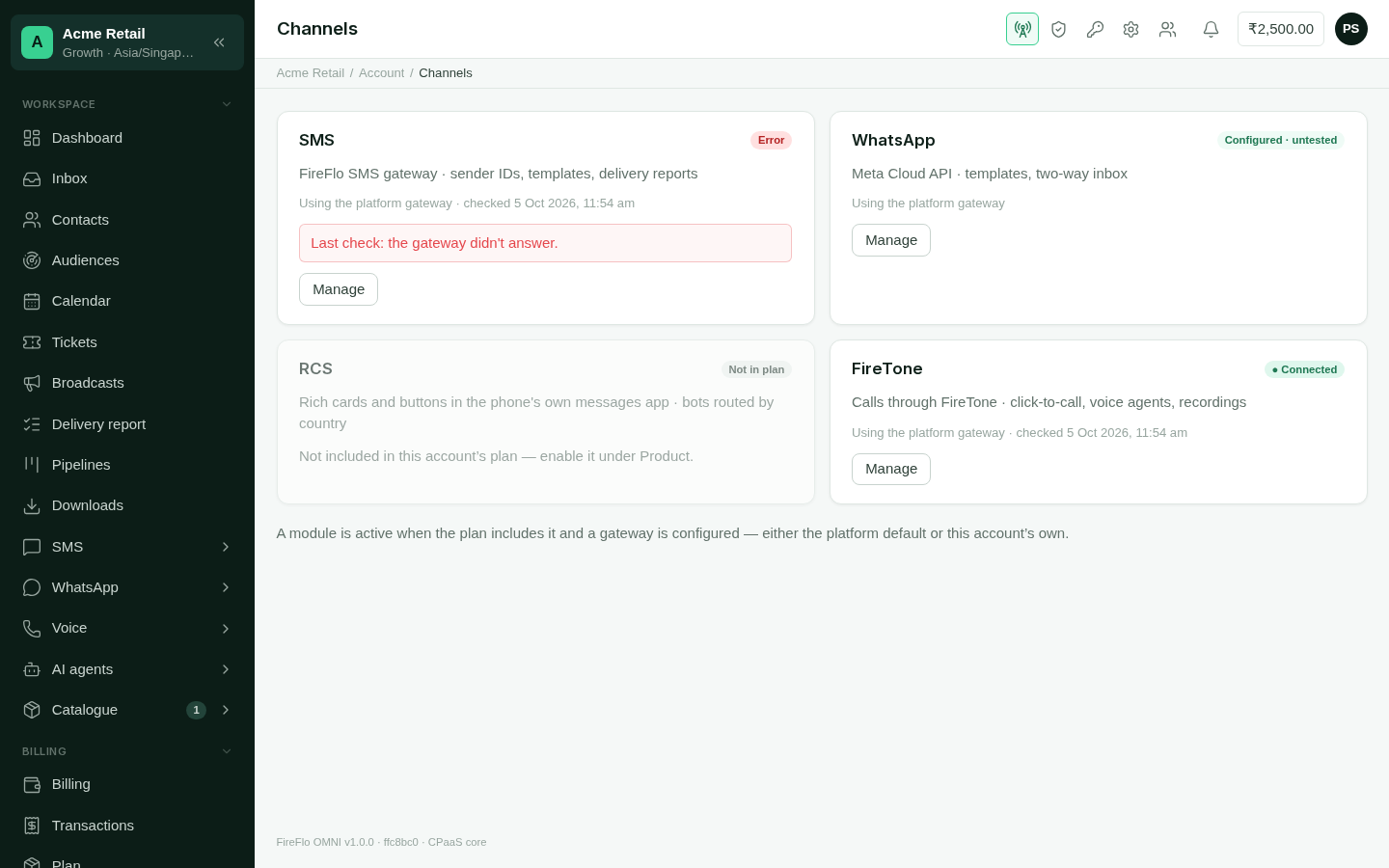Click the FireTone Connected badge
Image resolution: width=1389 pixels, height=868 pixels.
click(x=1304, y=369)
